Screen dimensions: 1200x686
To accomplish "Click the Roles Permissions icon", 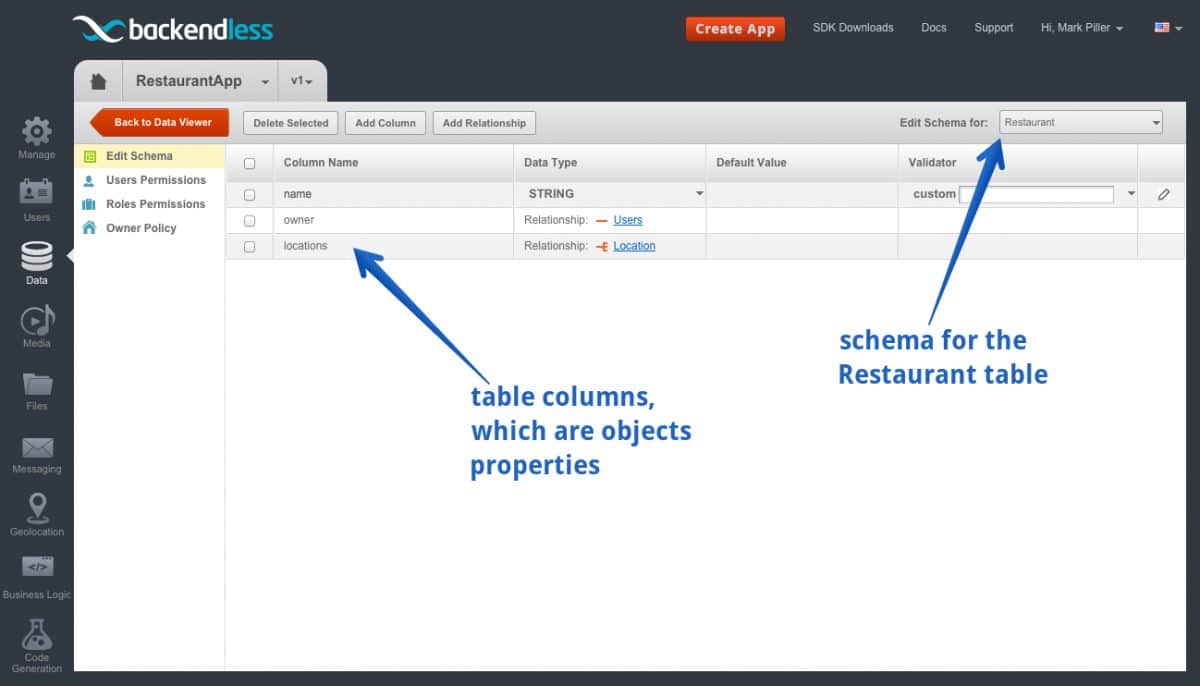I will [x=89, y=204].
